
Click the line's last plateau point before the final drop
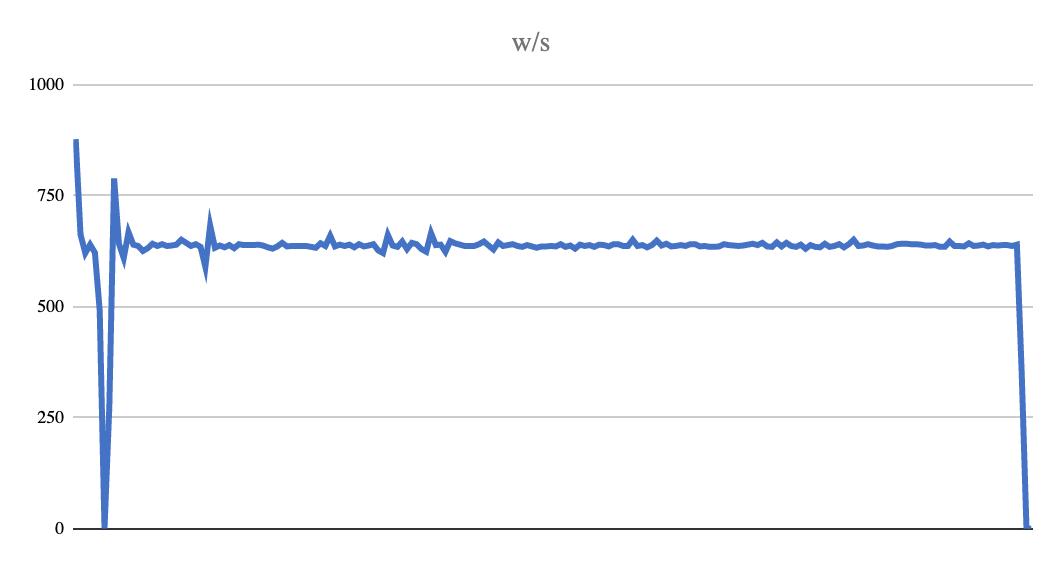[1017, 244]
